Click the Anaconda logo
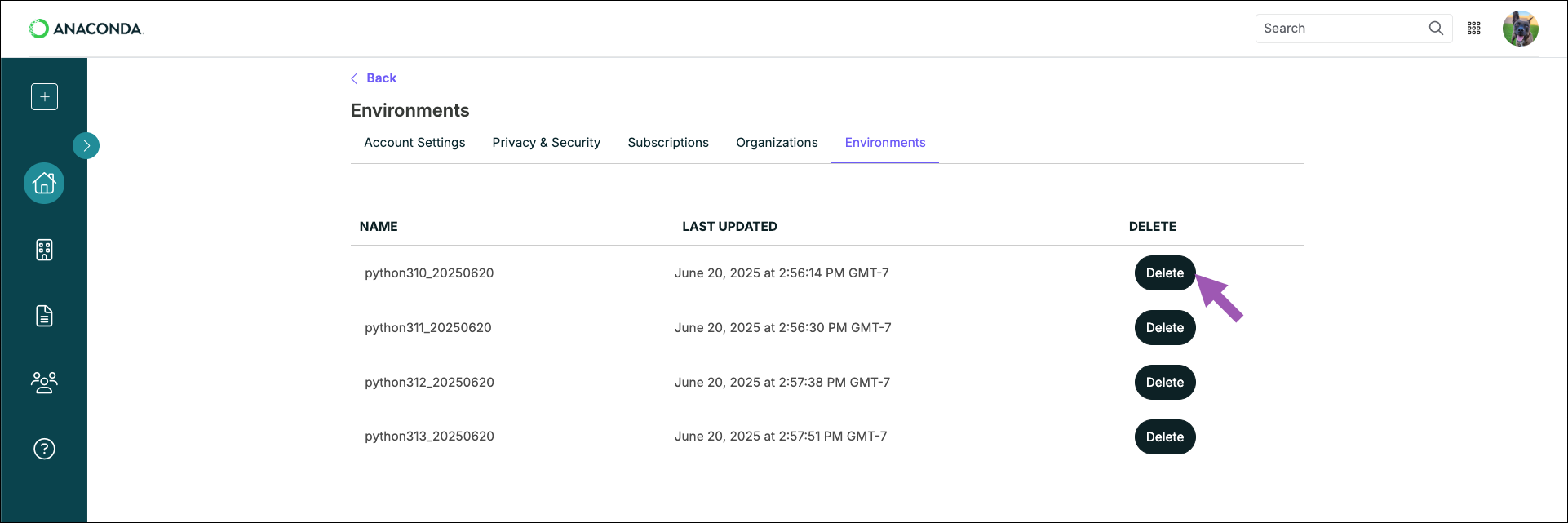The height and width of the screenshot is (523, 1568). (x=86, y=28)
